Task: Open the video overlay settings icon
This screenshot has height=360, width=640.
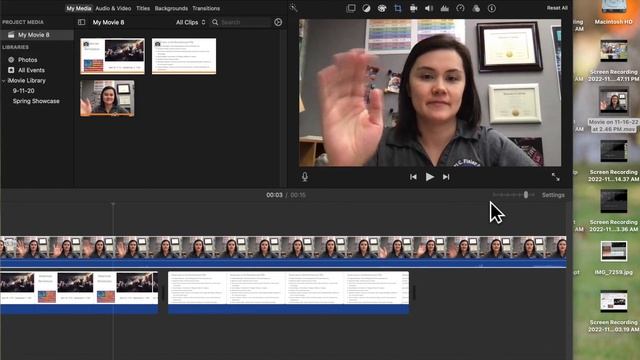Action: pyautogui.click(x=351, y=8)
